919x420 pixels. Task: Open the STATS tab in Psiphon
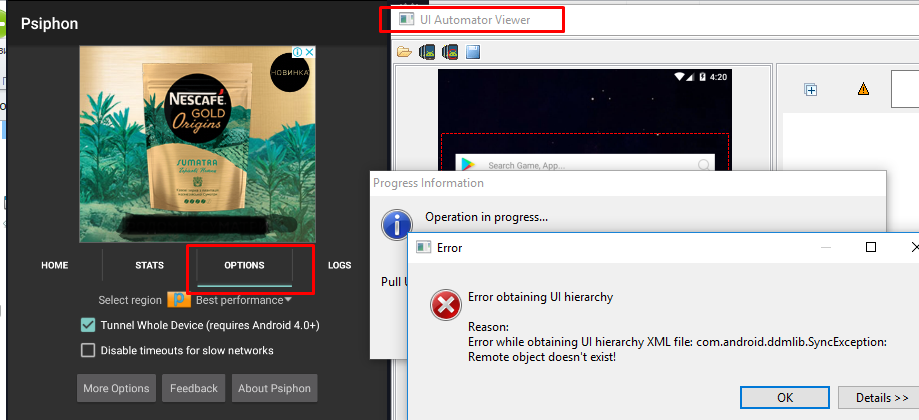click(x=149, y=265)
